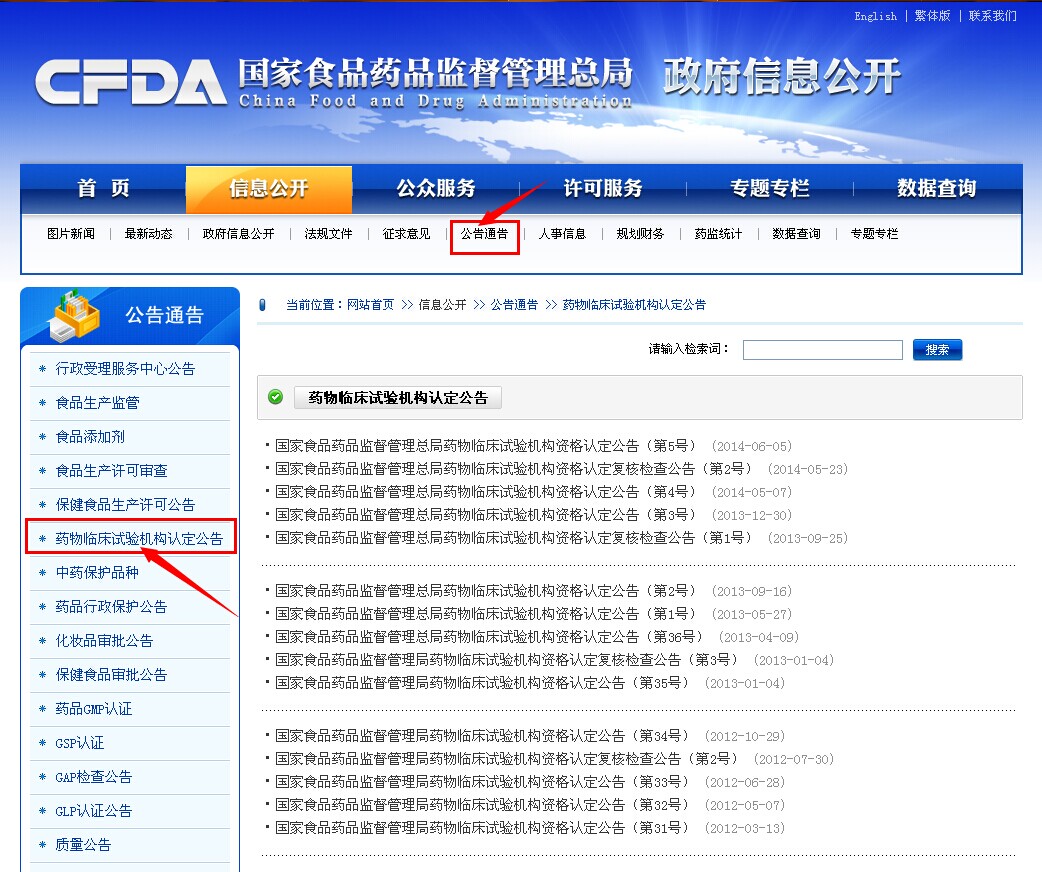The width and height of the screenshot is (1042, 872).
Task: Open 食品添加剂 in the sidebar list
Action: (x=90, y=437)
